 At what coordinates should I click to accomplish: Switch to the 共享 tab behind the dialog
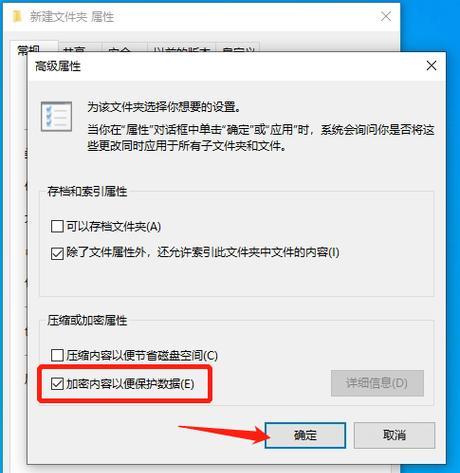coord(75,50)
